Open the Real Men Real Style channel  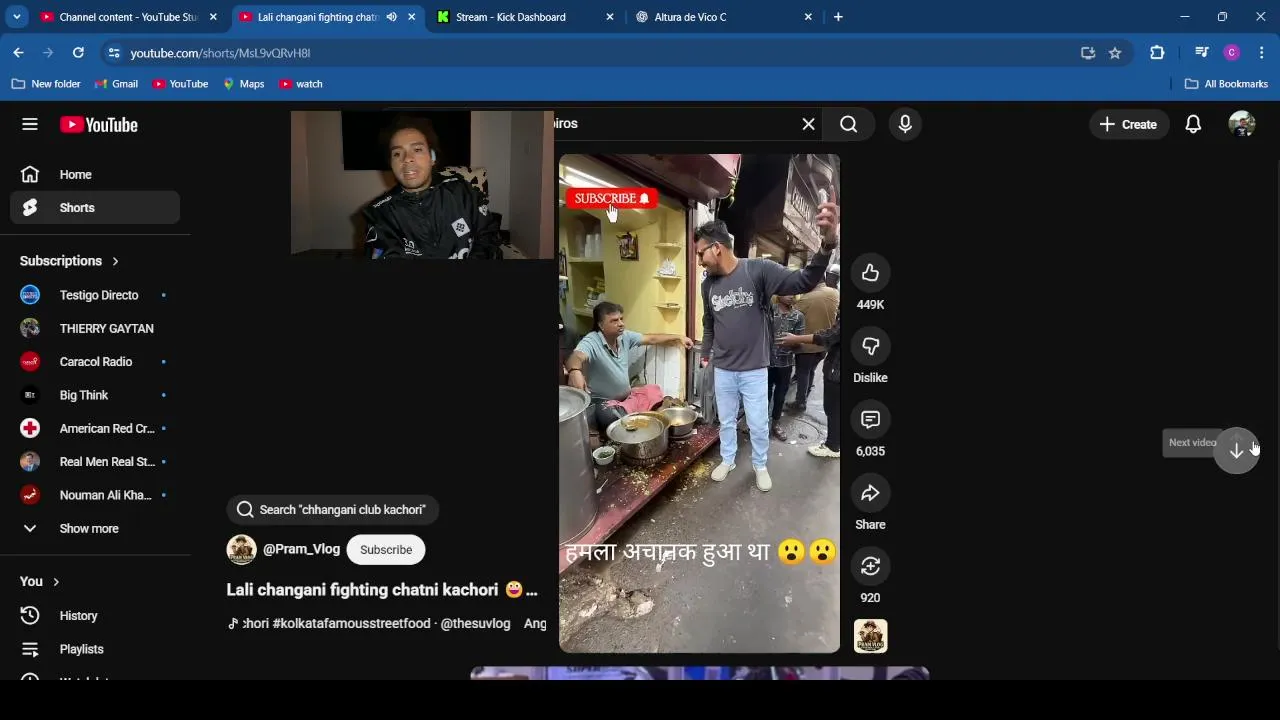pos(96,462)
